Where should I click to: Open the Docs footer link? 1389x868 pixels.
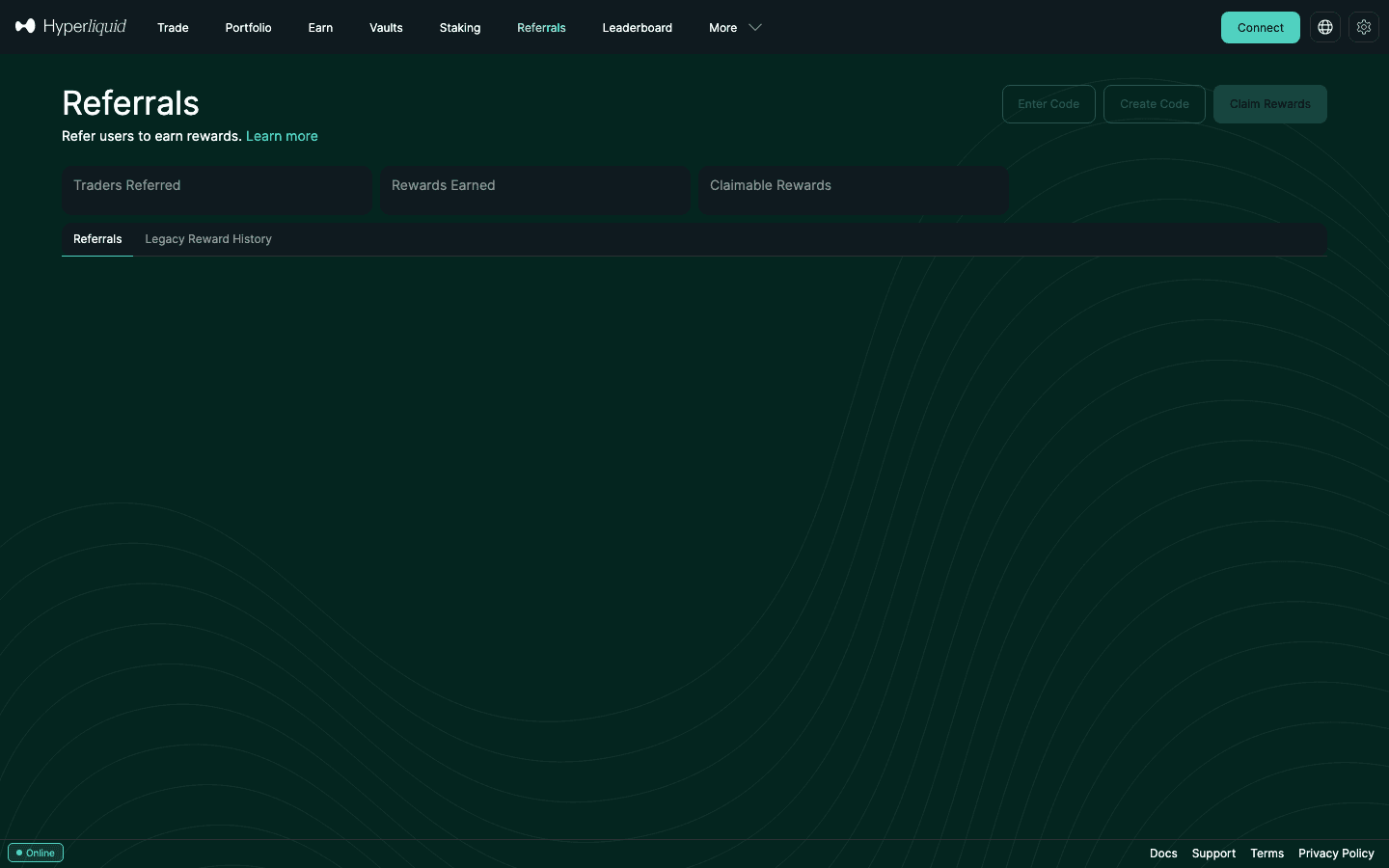1163,854
